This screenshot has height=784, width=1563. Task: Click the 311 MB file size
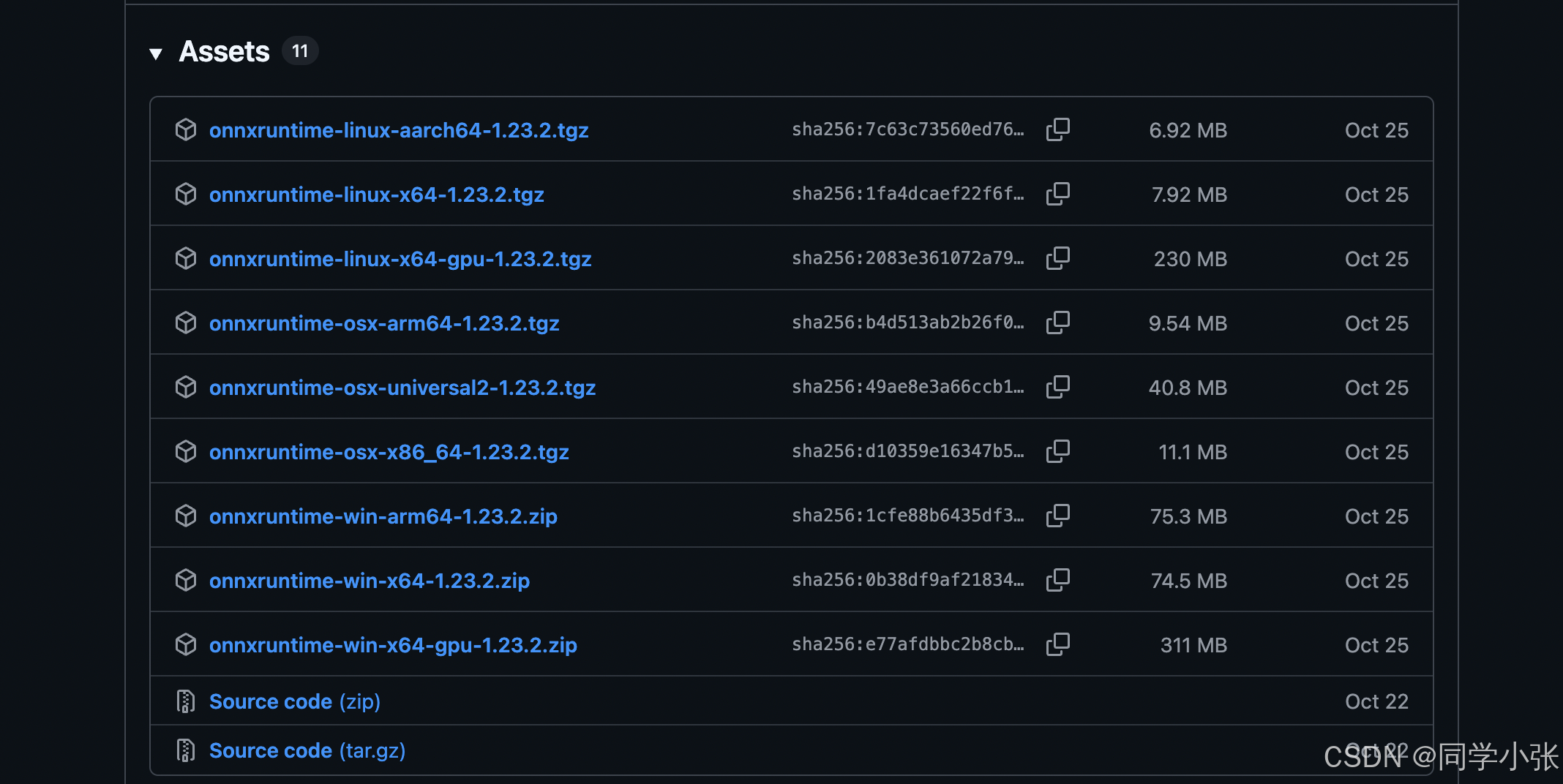pyautogui.click(x=1193, y=645)
